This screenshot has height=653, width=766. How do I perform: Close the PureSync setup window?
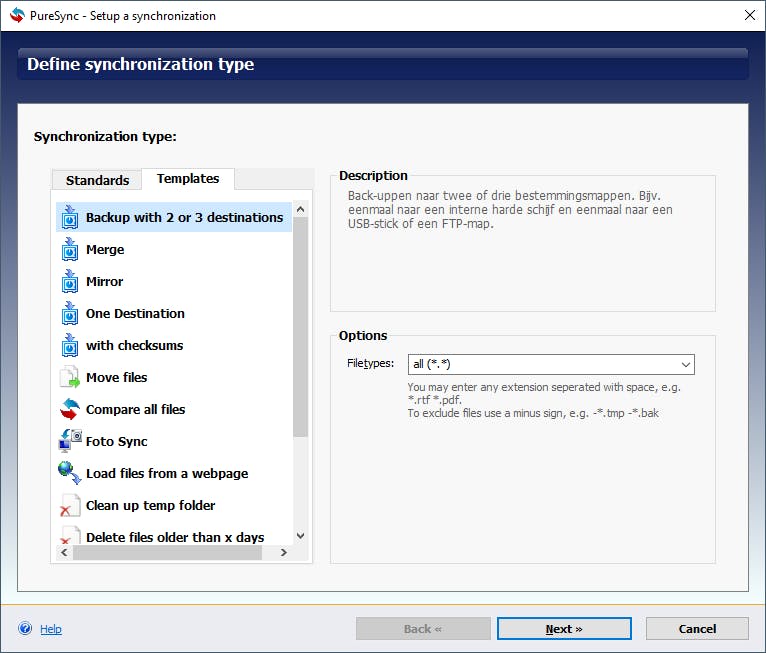tap(750, 15)
